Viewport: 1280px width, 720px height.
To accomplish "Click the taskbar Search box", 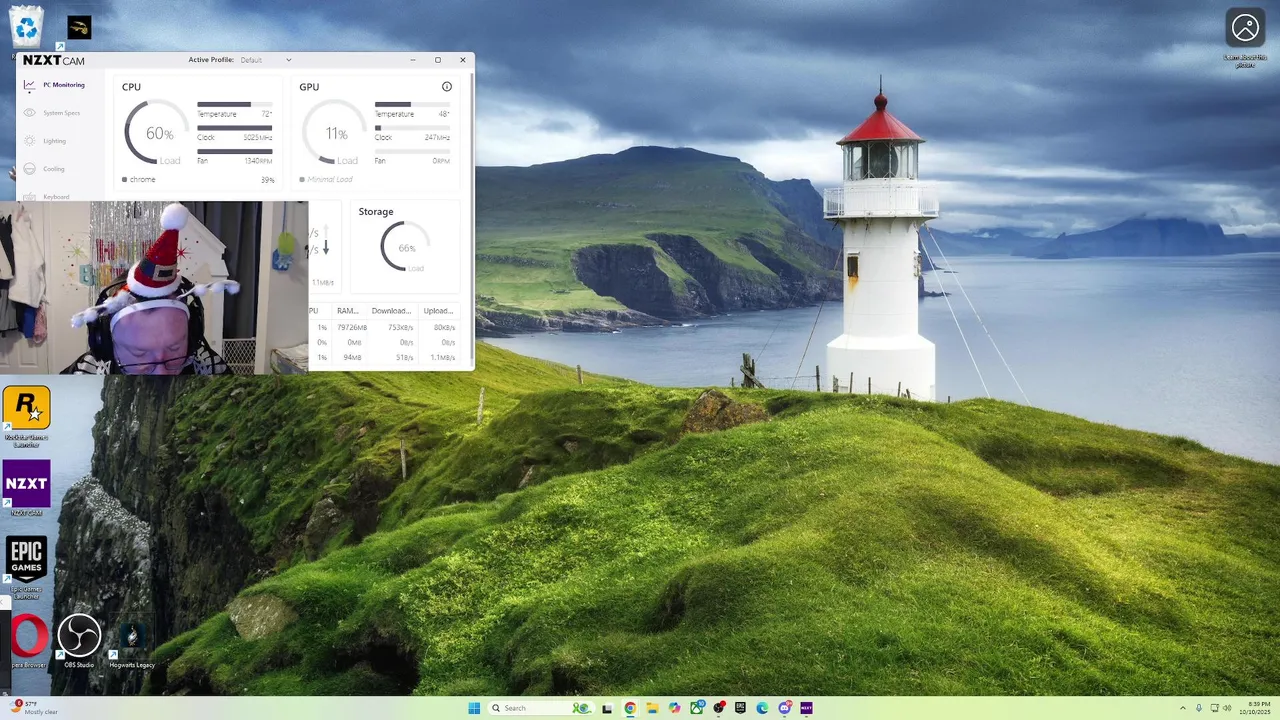I will [x=539, y=708].
